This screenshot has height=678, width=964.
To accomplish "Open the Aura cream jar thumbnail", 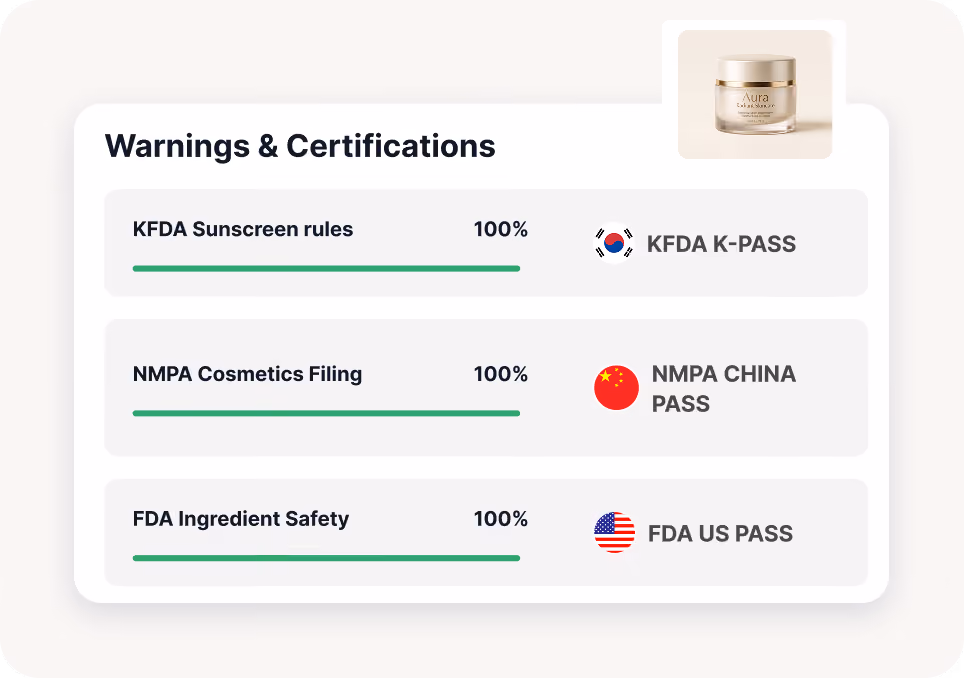I will click(754, 94).
